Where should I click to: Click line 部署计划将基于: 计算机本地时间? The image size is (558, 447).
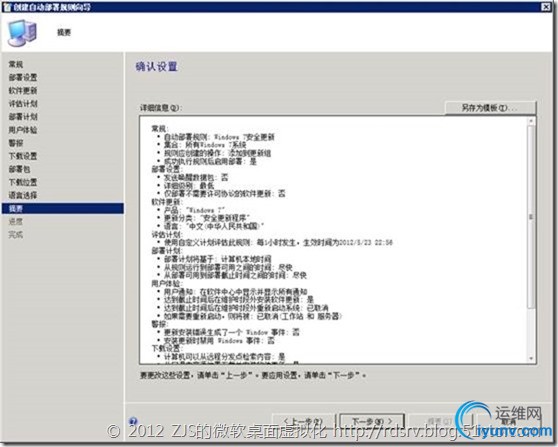click(218, 259)
